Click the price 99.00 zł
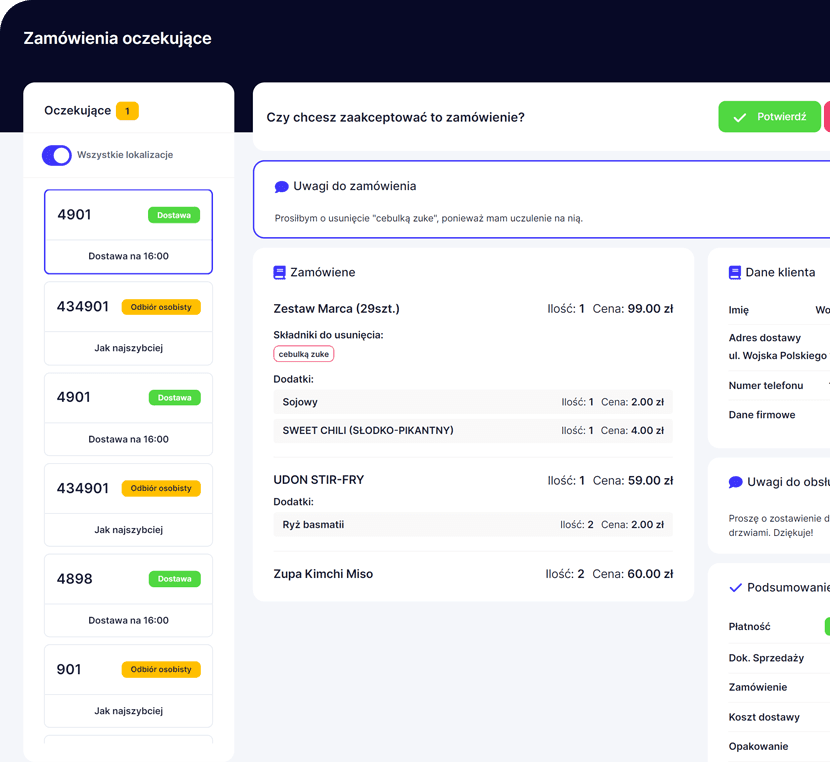Screen dimensions: 830x762 (650, 309)
